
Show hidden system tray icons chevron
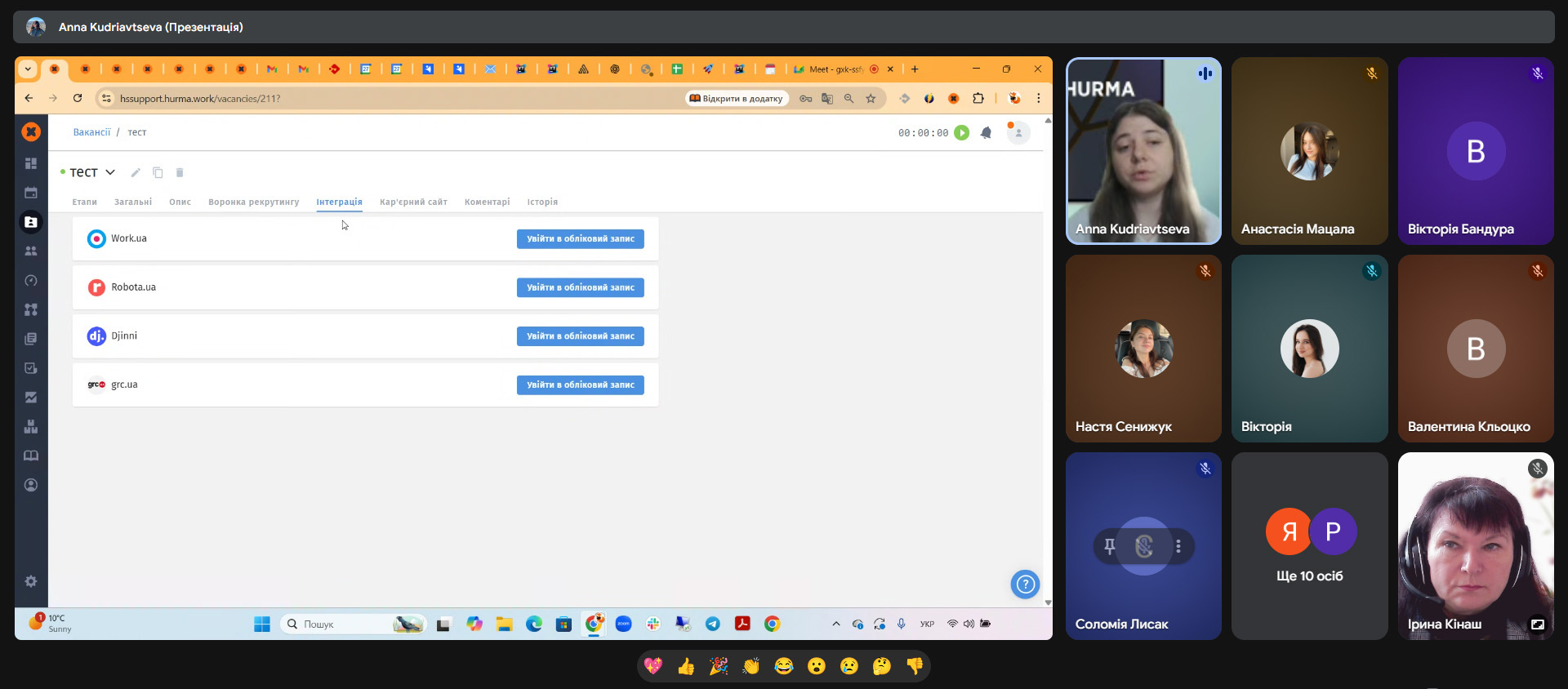click(835, 624)
